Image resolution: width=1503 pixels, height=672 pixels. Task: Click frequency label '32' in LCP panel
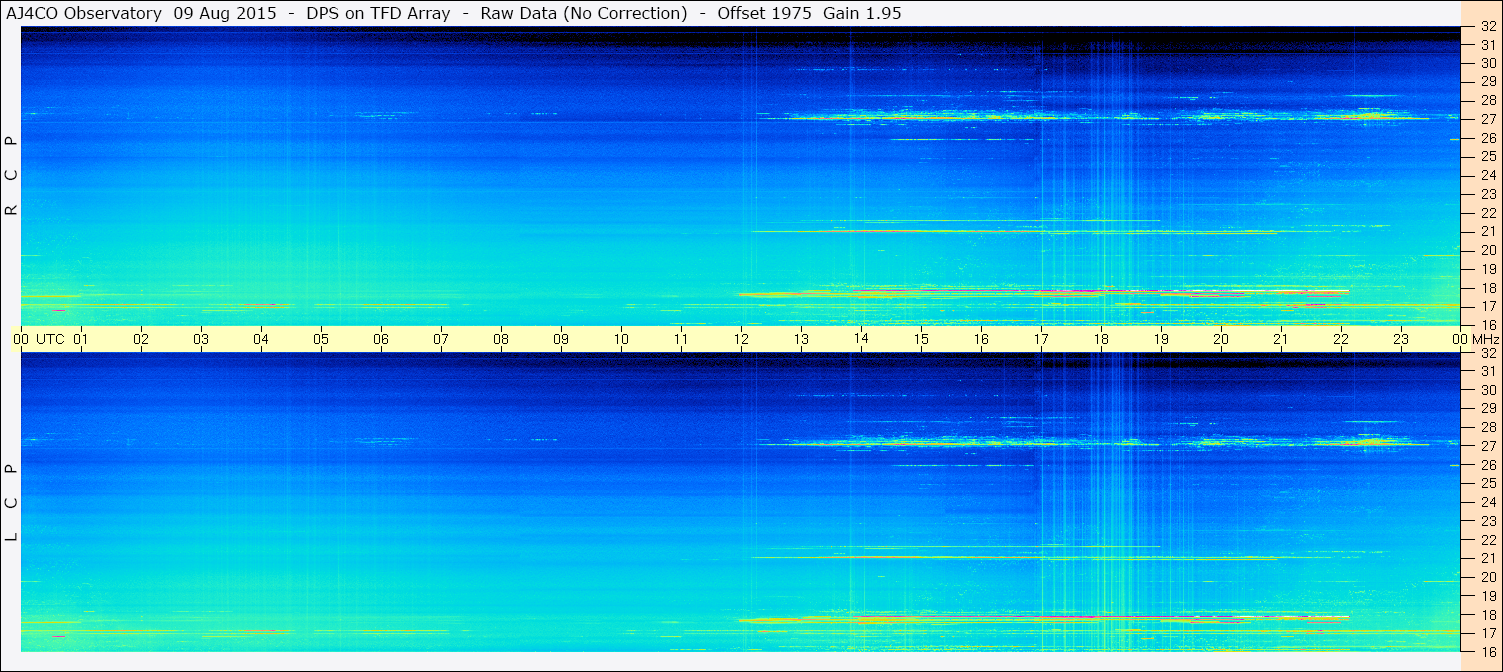click(1487, 353)
